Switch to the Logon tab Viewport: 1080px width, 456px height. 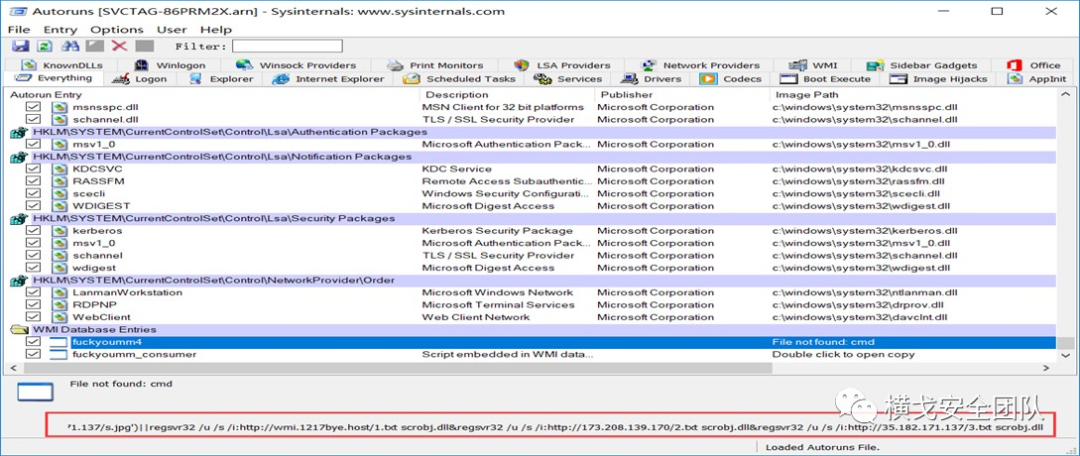[141, 79]
